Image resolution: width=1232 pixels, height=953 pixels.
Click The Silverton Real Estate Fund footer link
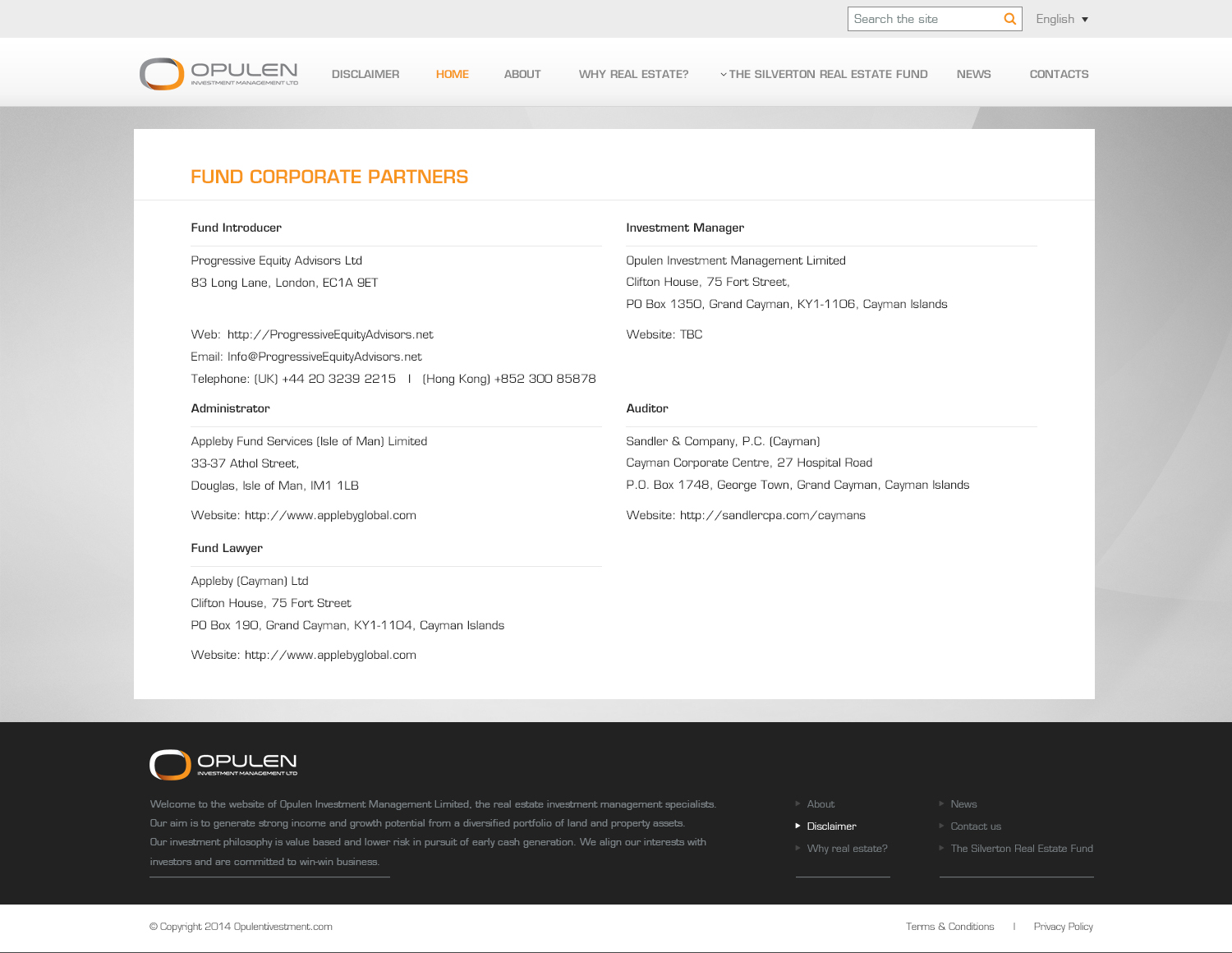coord(1022,849)
